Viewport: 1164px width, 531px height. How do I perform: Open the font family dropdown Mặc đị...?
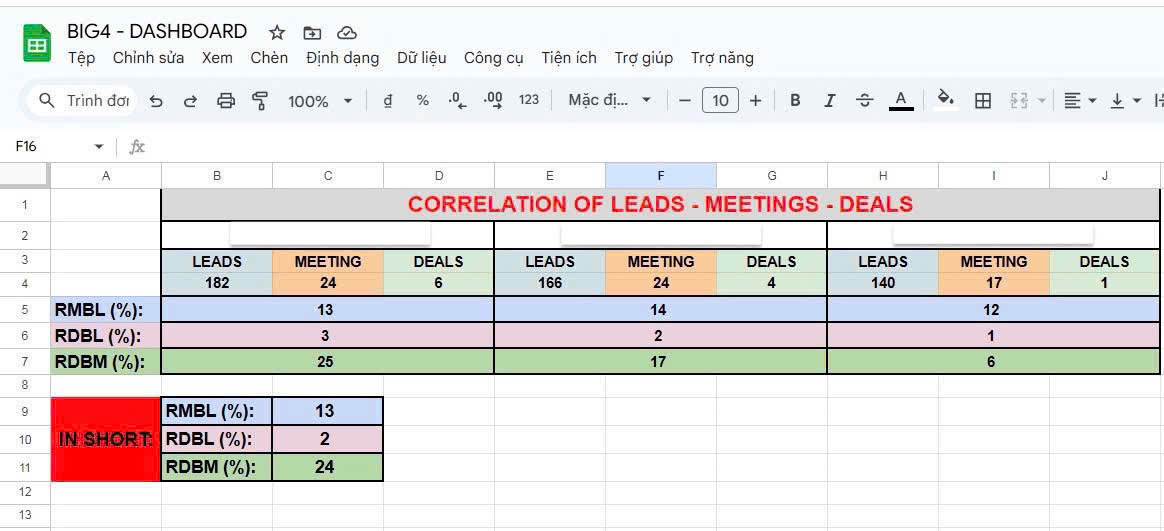tap(609, 100)
